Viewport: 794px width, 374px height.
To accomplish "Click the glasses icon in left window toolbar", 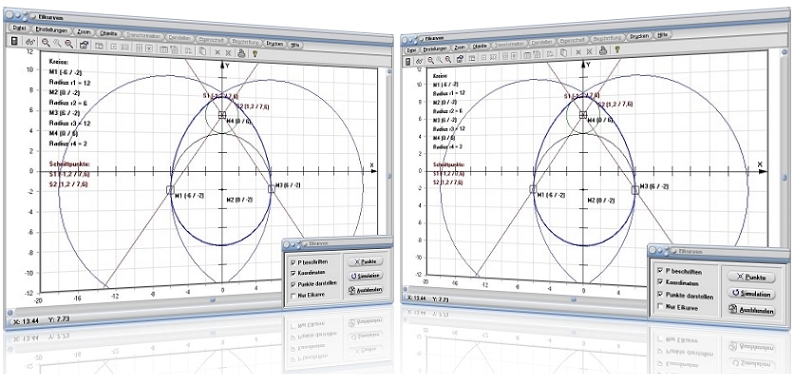I will pos(30,43).
